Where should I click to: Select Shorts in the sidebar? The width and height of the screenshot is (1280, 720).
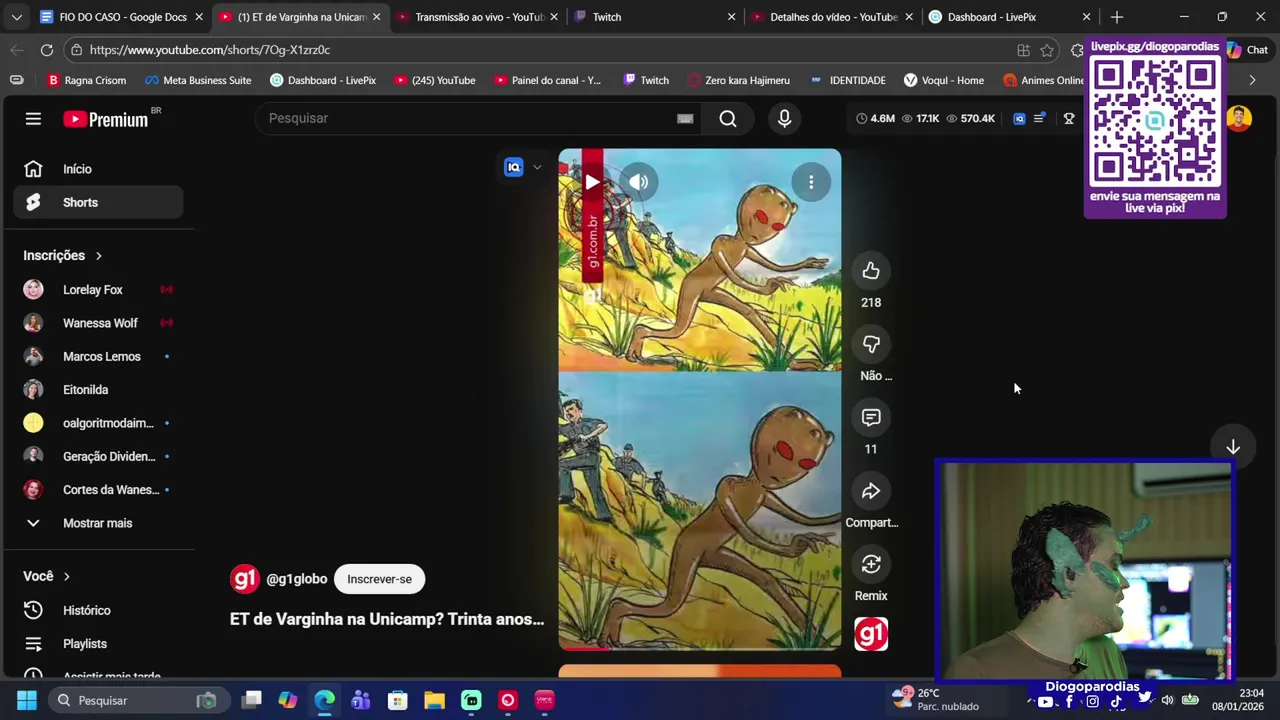tap(98, 203)
